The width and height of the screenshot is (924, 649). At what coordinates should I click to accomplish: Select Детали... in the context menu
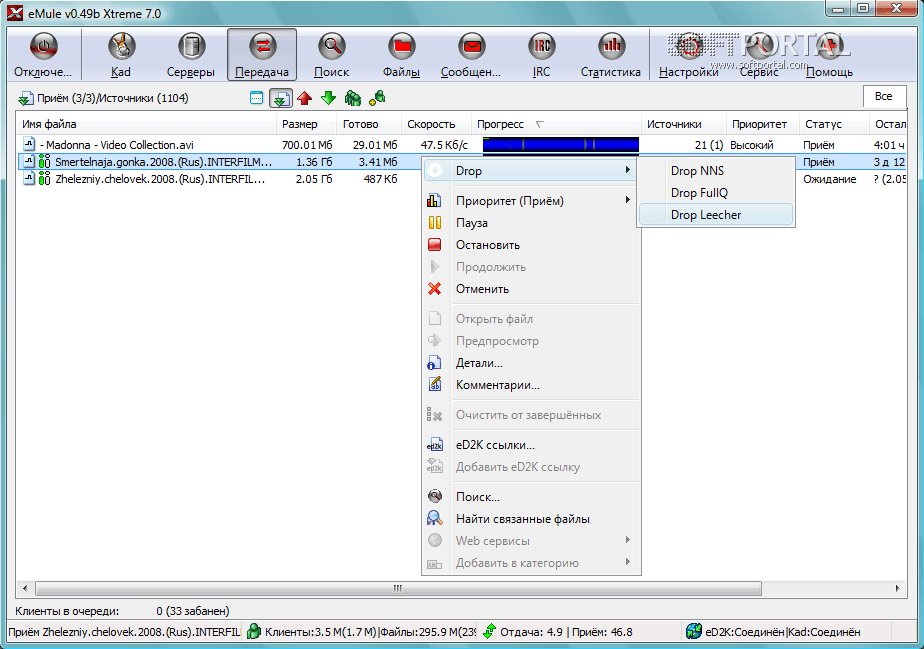(531, 363)
